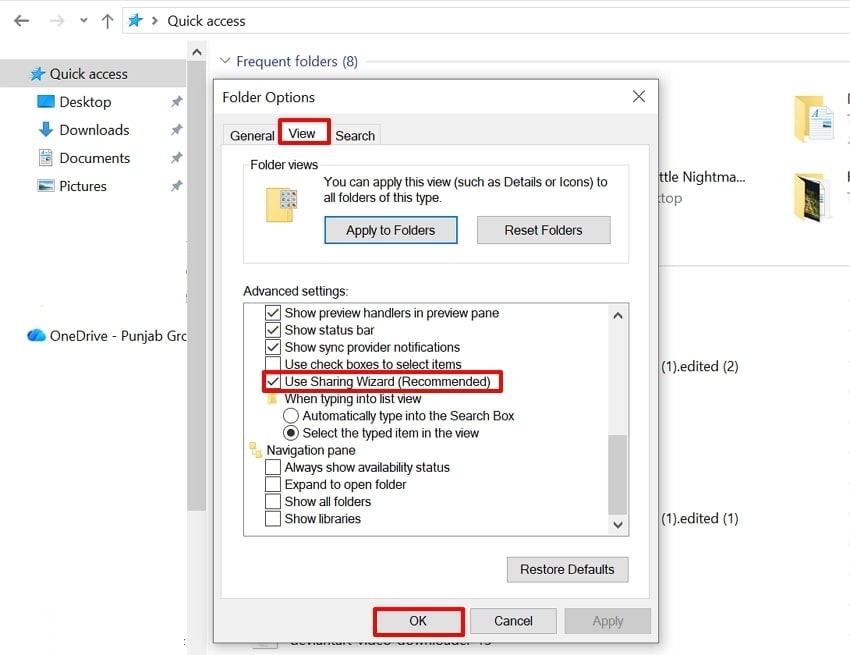Screen dimensions: 850x655
Task: Enable Use check boxes to select items
Action: (x=273, y=364)
